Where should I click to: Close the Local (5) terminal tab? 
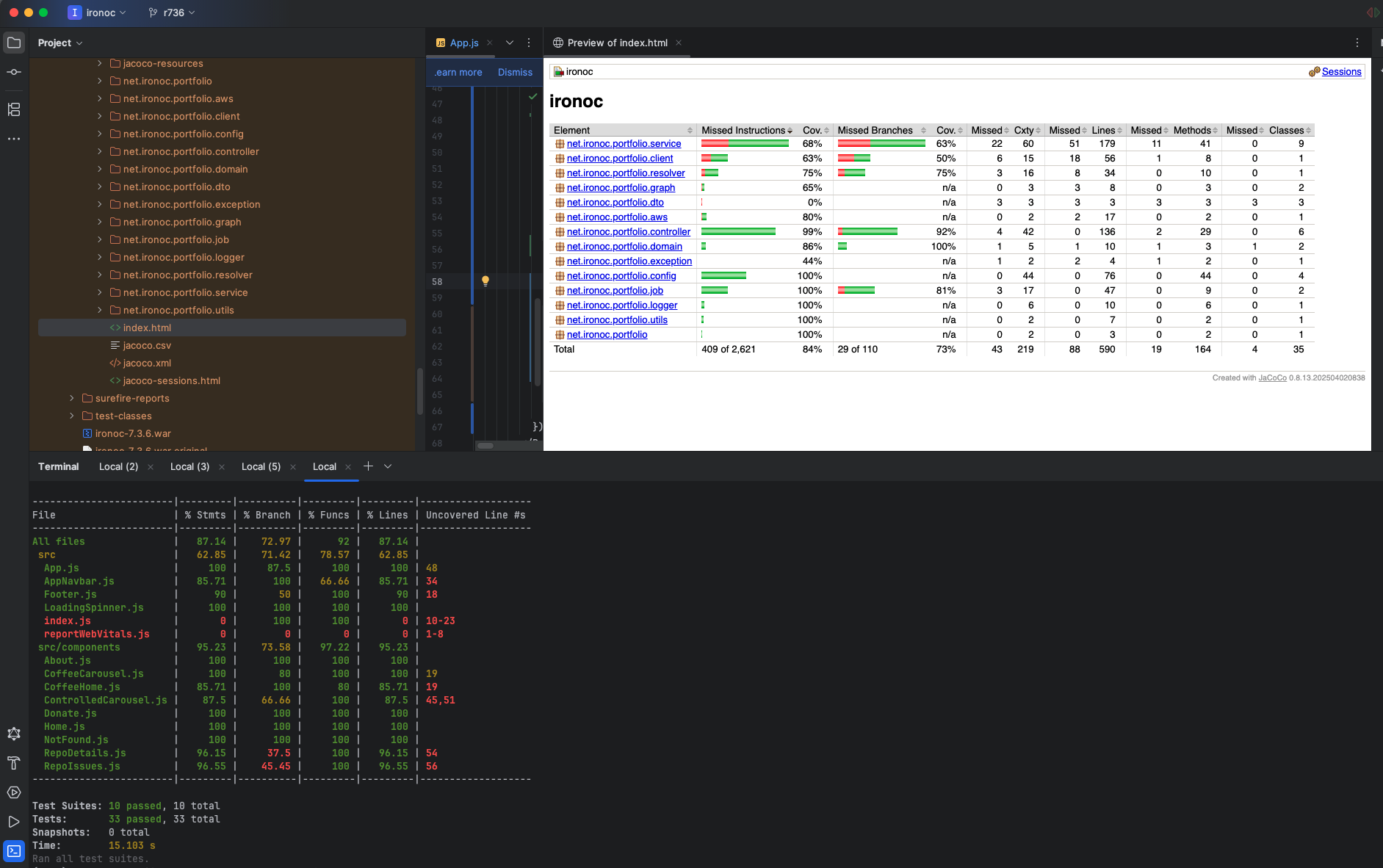293,467
